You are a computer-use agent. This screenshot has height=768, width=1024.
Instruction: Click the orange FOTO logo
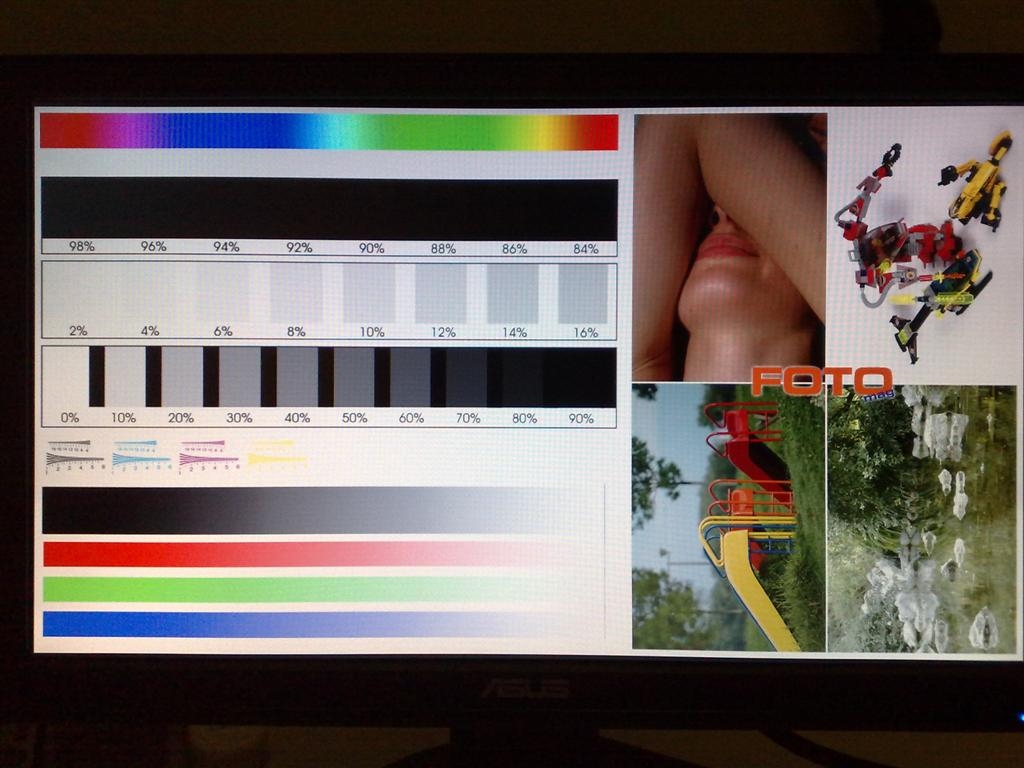point(820,381)
